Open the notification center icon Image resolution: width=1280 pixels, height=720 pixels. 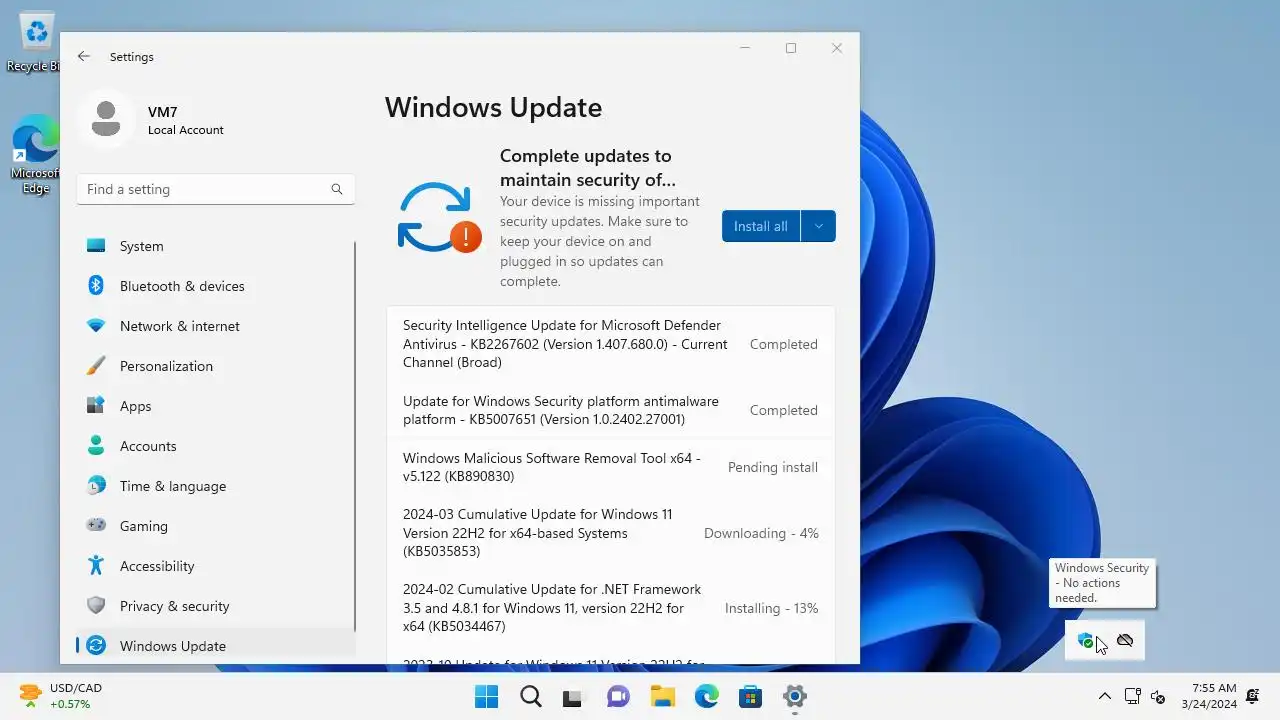tap(1253, 696)
